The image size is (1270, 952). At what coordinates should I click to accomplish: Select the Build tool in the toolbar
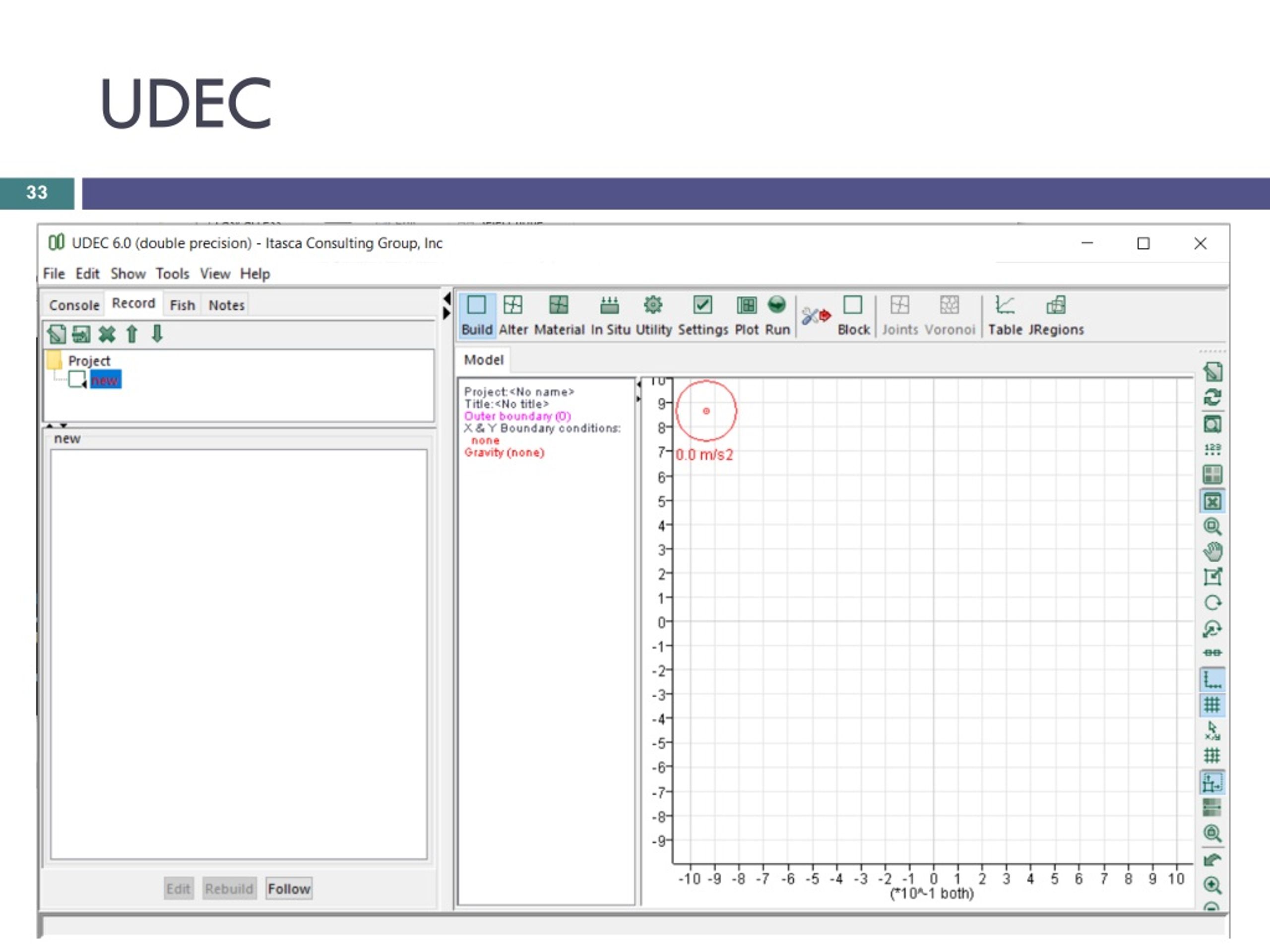tap(477, 315)
